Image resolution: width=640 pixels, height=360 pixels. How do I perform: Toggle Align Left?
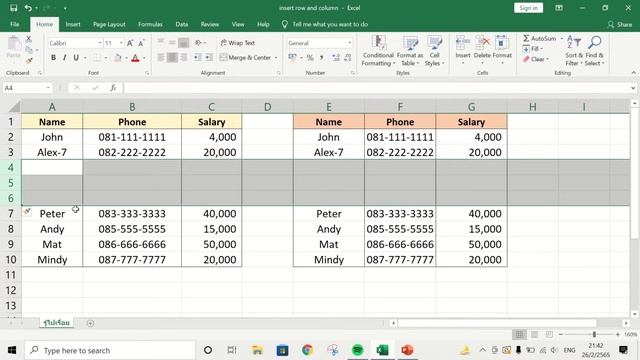(161, 57)
